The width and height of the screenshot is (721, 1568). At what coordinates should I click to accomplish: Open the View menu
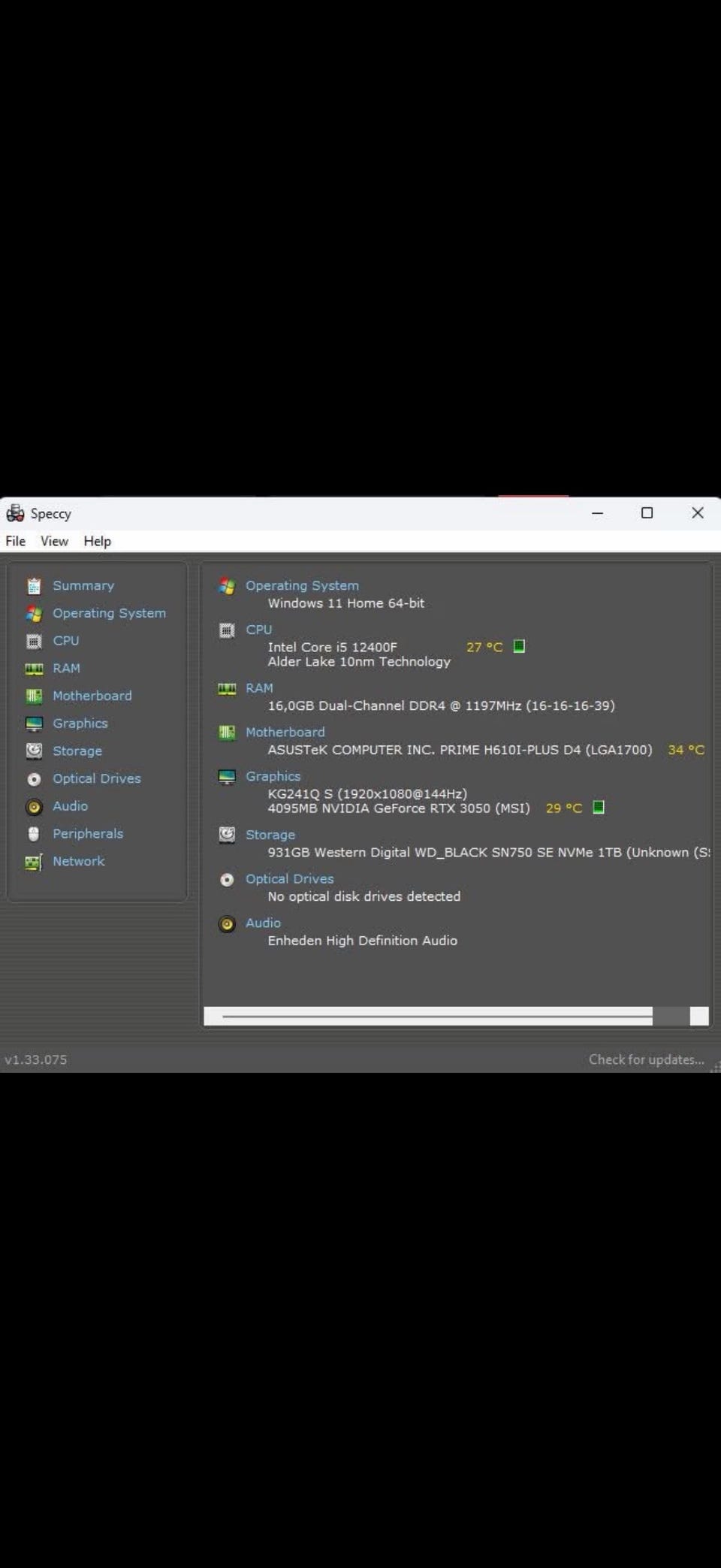pyautogui.click(x=54, y=541)
